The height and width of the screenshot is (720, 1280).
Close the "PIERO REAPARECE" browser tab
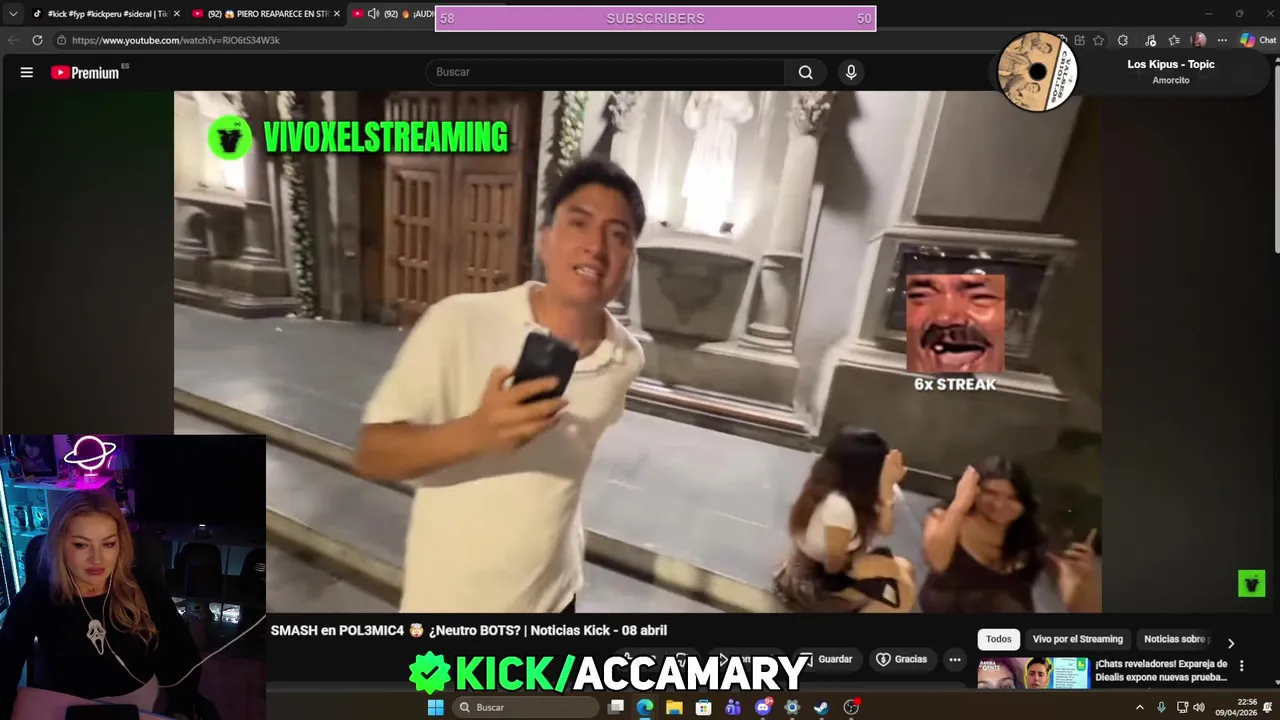[x=337, y=14]
